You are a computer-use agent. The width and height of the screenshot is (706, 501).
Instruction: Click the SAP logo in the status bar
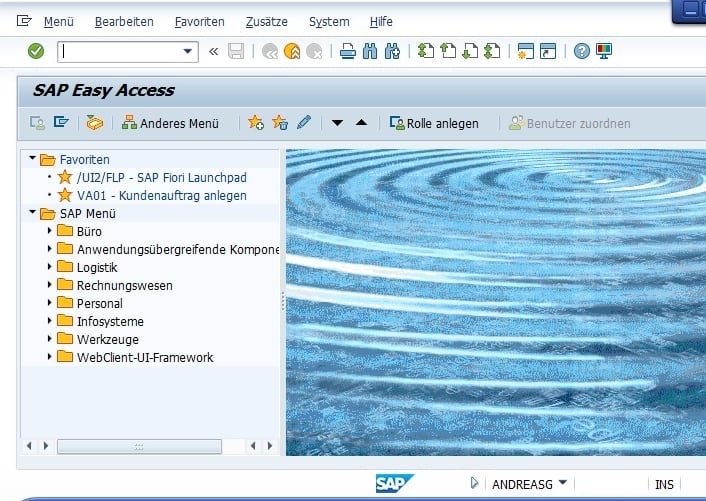395,483
